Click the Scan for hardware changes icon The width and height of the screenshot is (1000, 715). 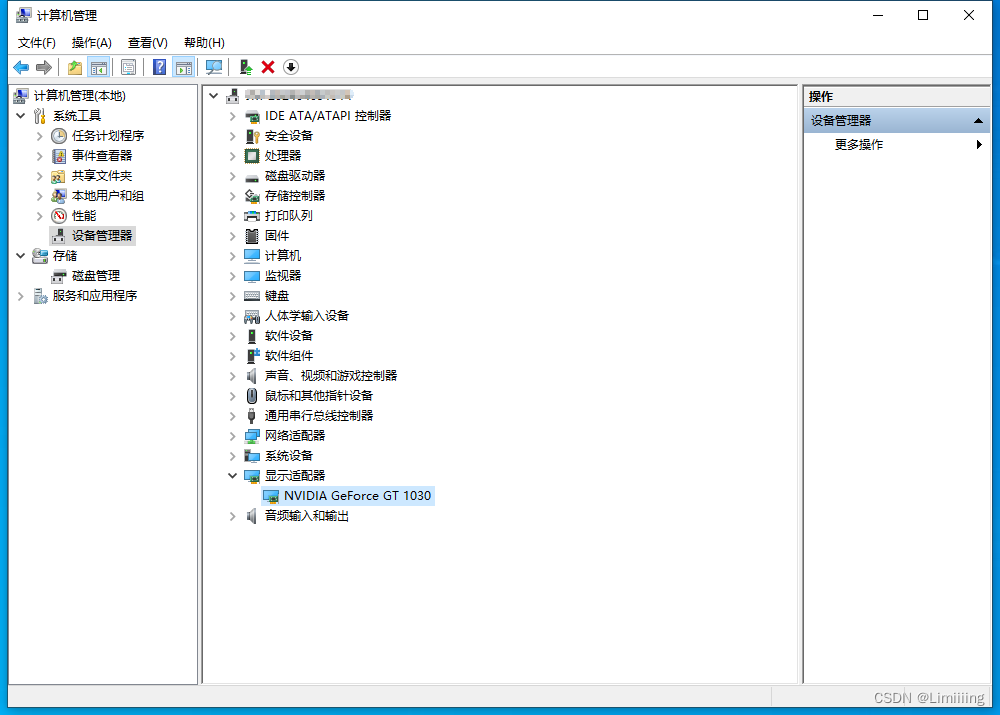[214, 67]
